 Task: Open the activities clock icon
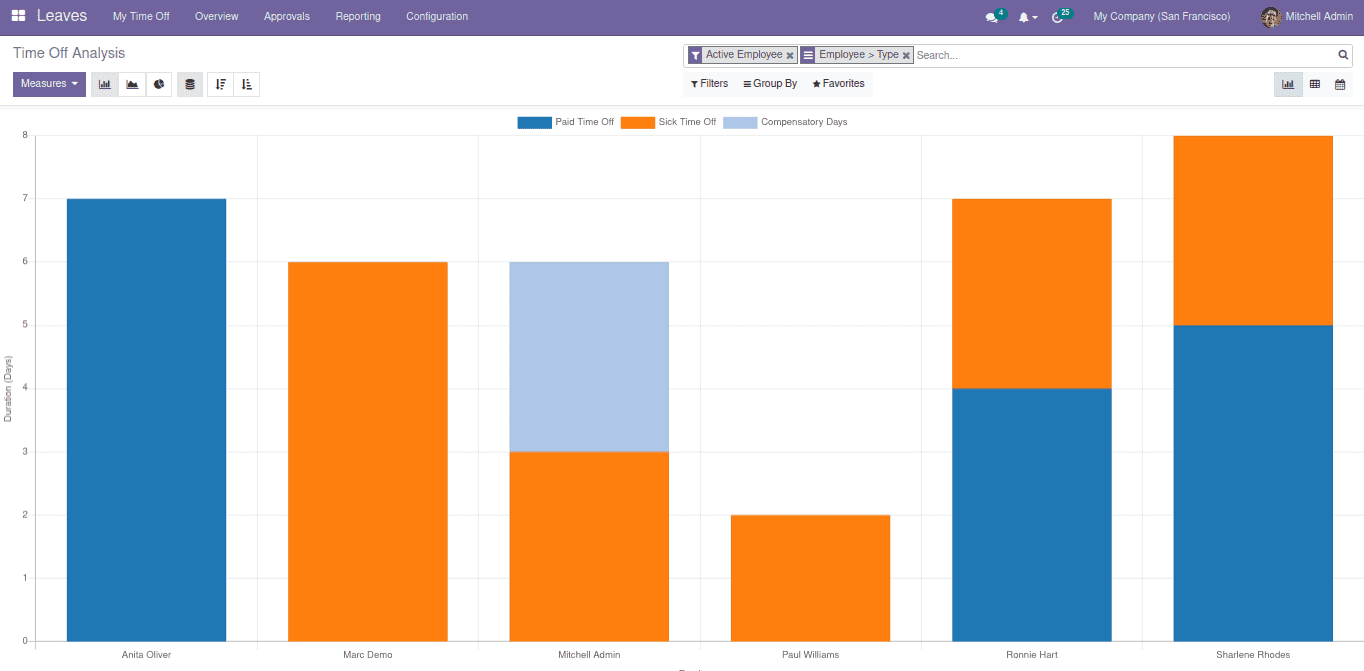pos(1057,17)
